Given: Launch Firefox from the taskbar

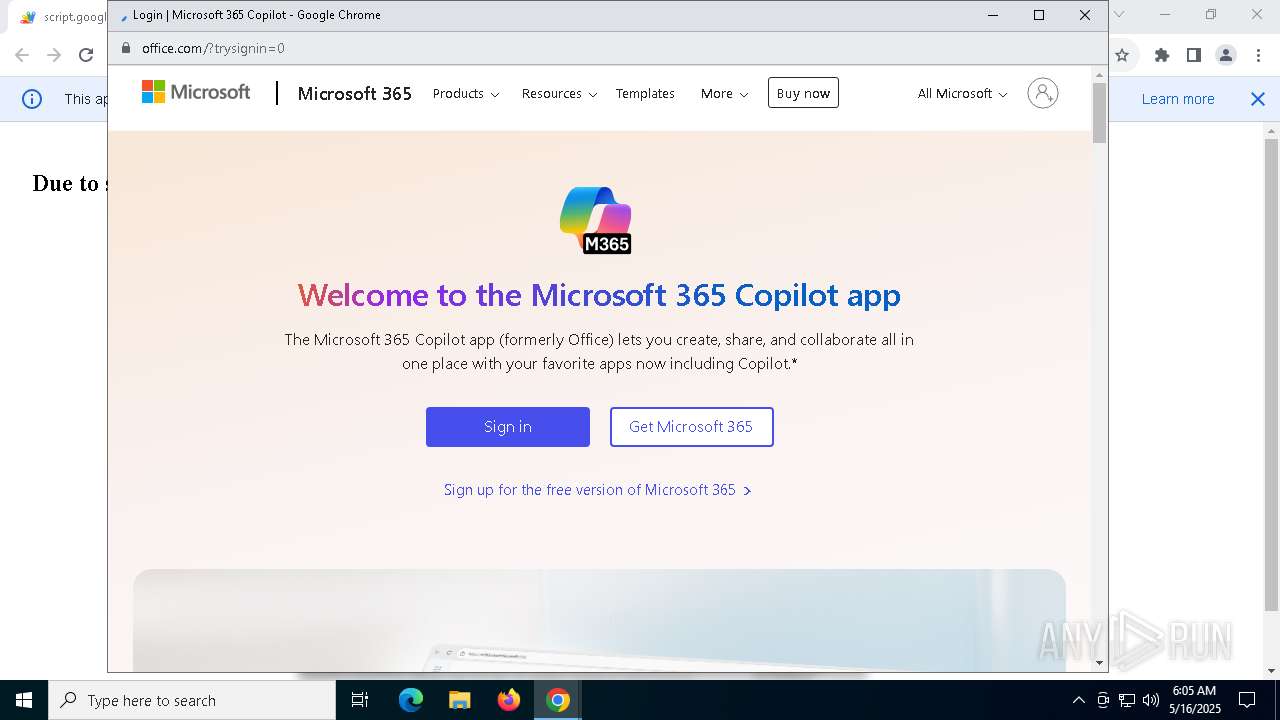Looking at the screenshot, I should pyautogui.click(x=509, y=700).
